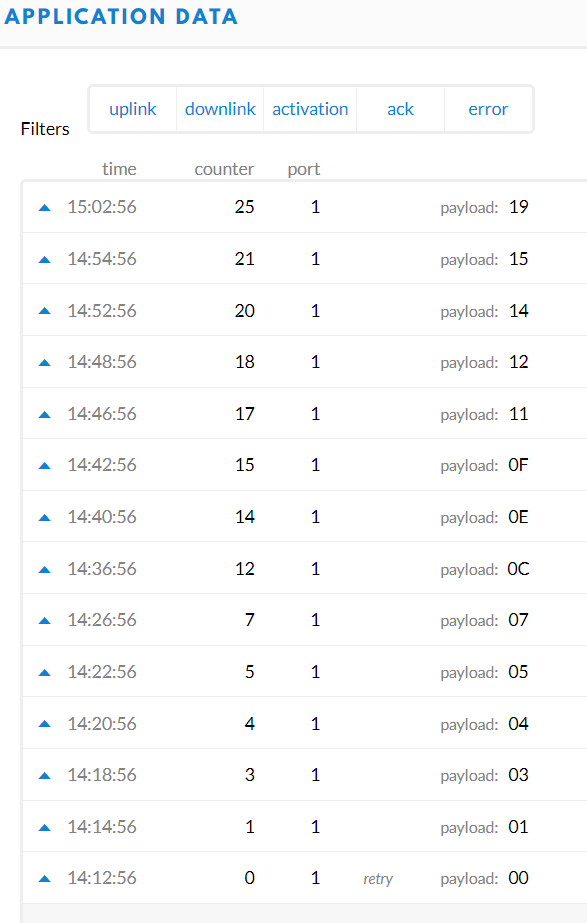Click uplink arrow icon for 14:54:56 entry
Image resolution: width=587 pixels, height=923 pixels.
(x=44, y=260)
